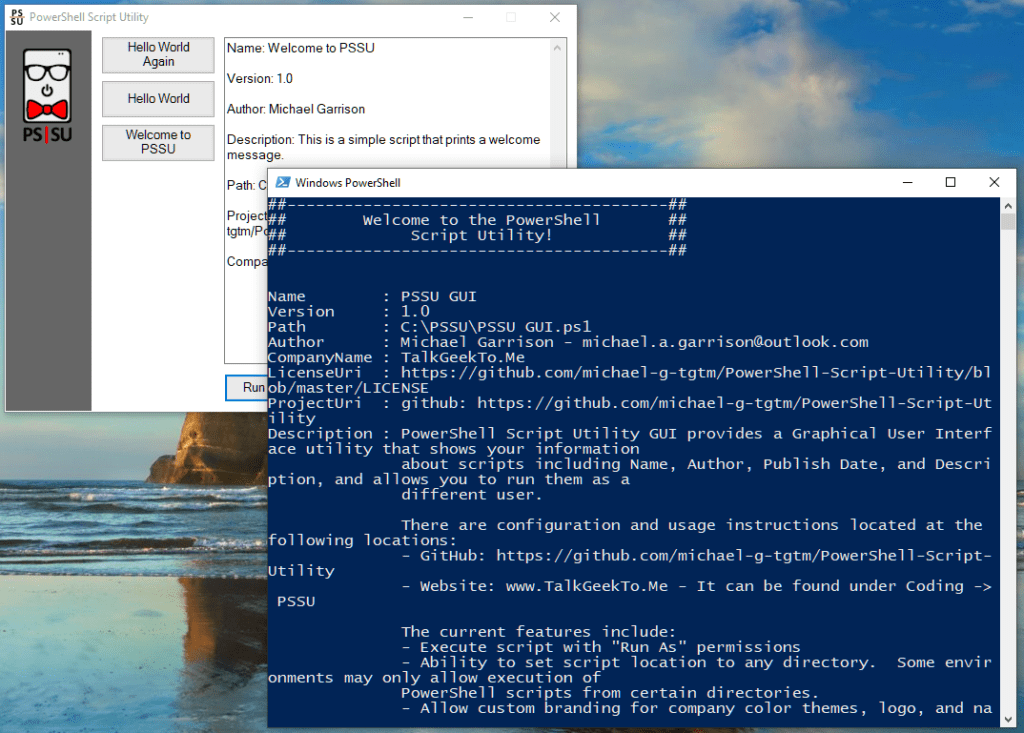This screenshot has height=733, width=1024.
Task: Click the 'Windows PowerShell' window title text
Action: 347,183
